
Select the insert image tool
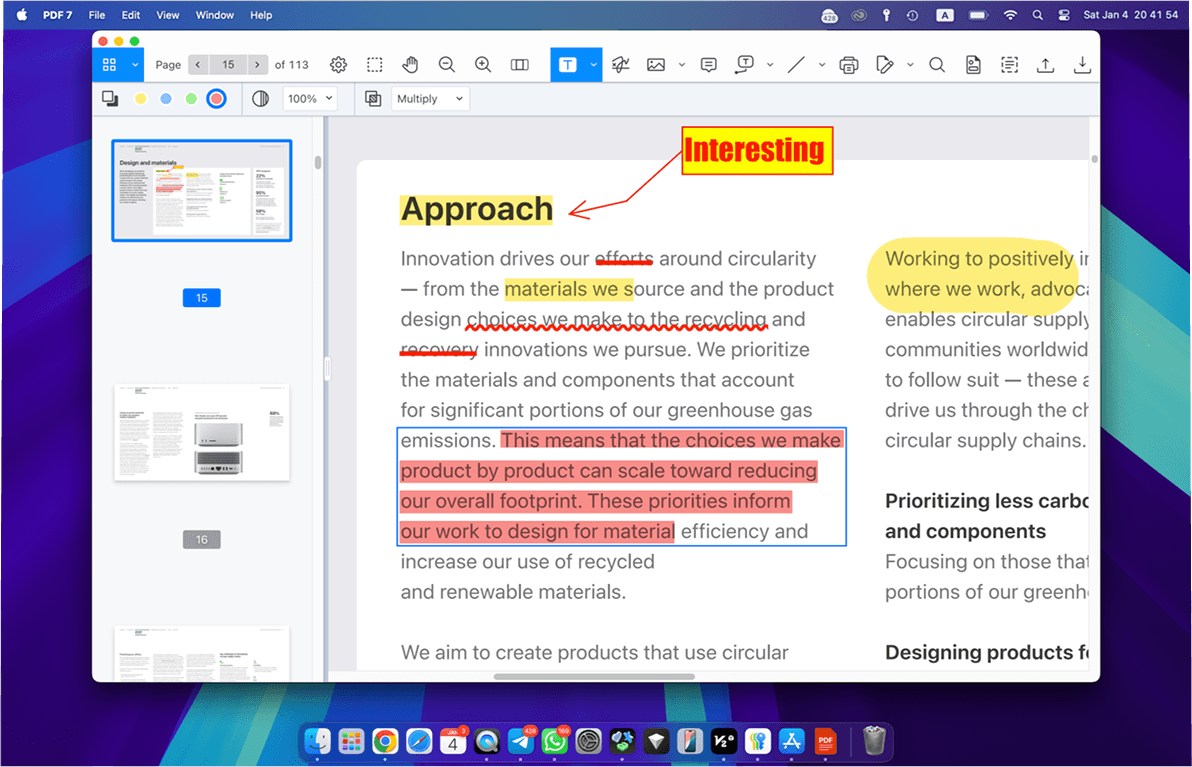(656, 65)
